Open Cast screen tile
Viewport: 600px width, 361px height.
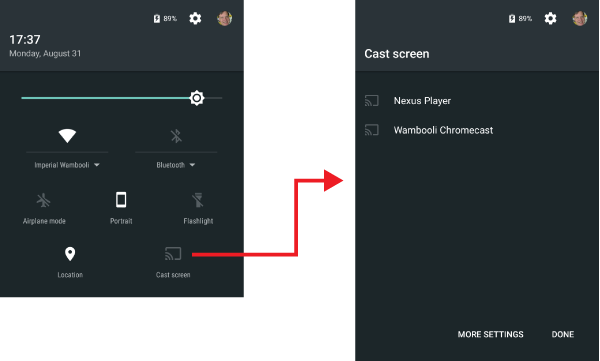pos(173,262)
